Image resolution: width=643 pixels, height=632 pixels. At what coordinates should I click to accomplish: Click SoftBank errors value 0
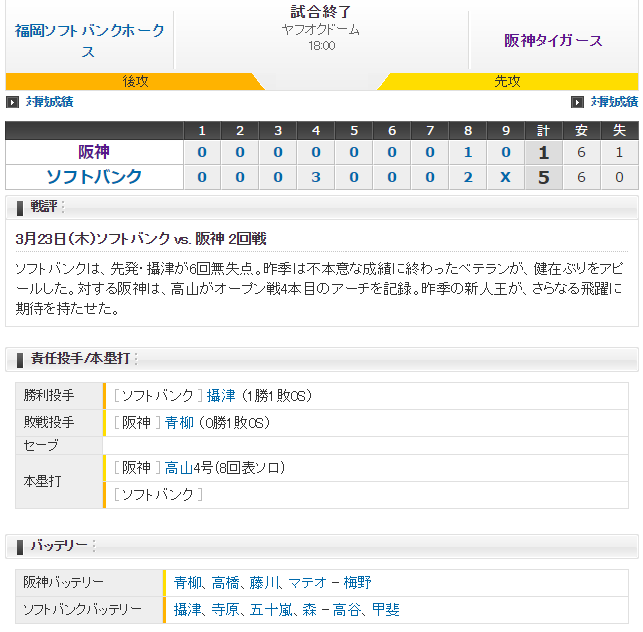pyautogui.click(x=619, y=177)
